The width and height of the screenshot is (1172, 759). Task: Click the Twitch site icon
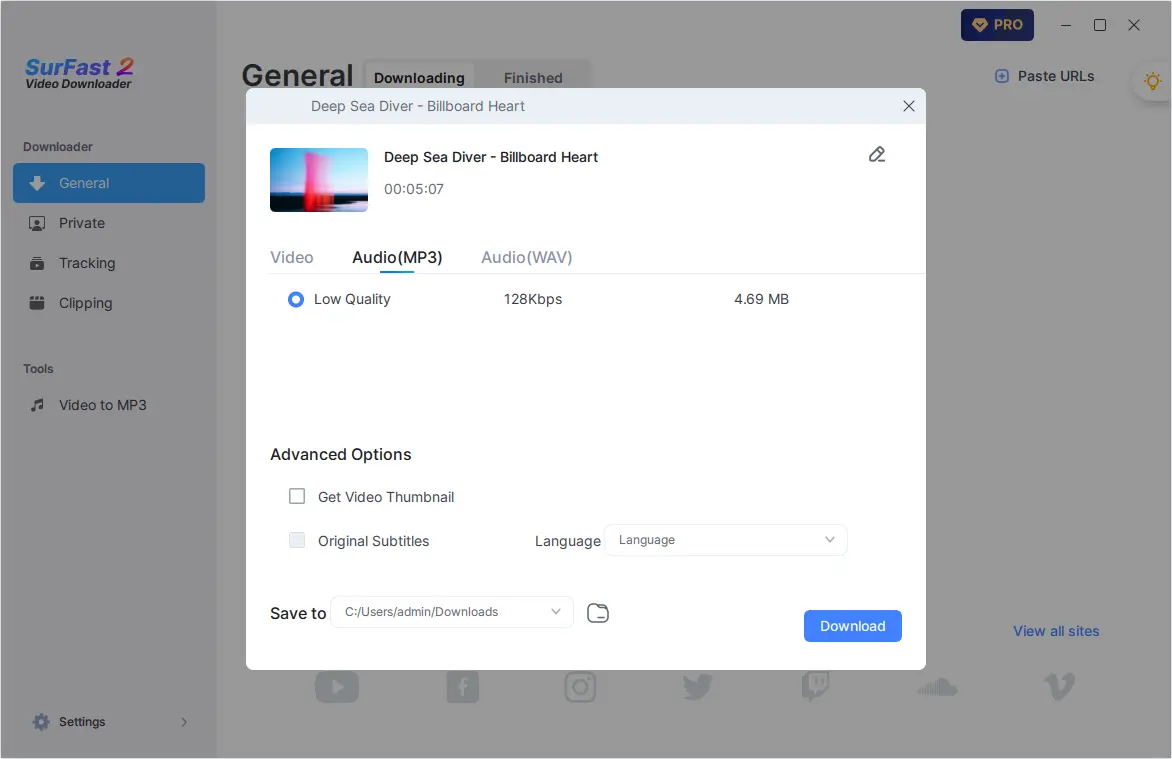point(815,686)
